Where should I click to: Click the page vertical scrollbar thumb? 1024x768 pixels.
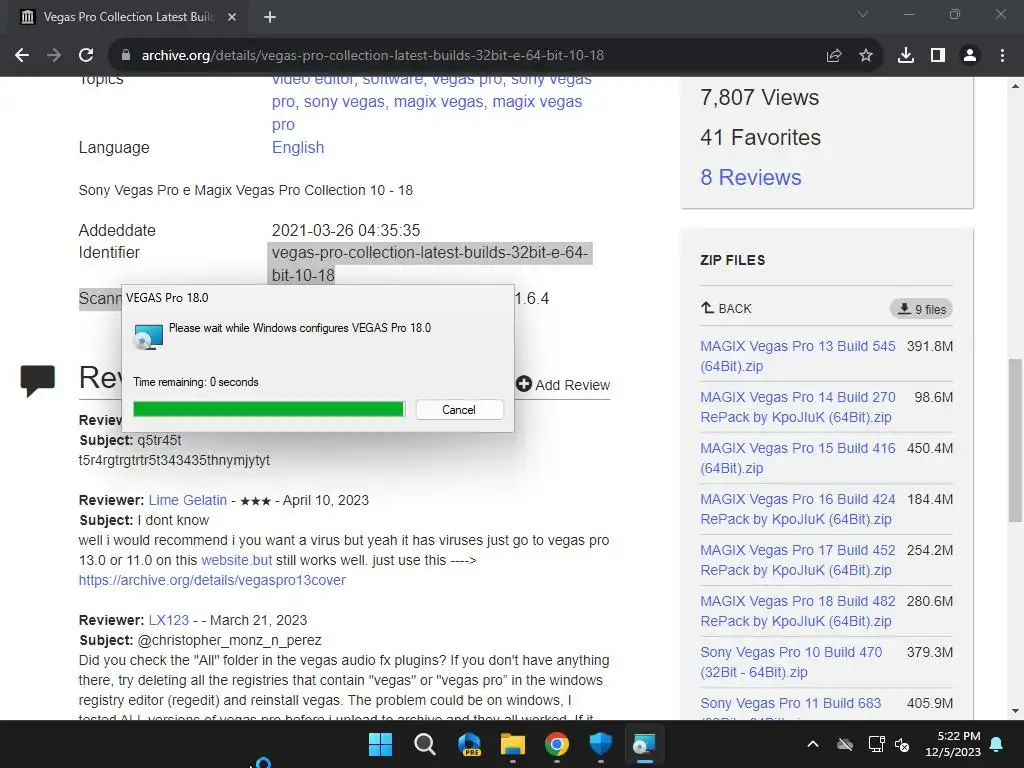point(1015,440)
